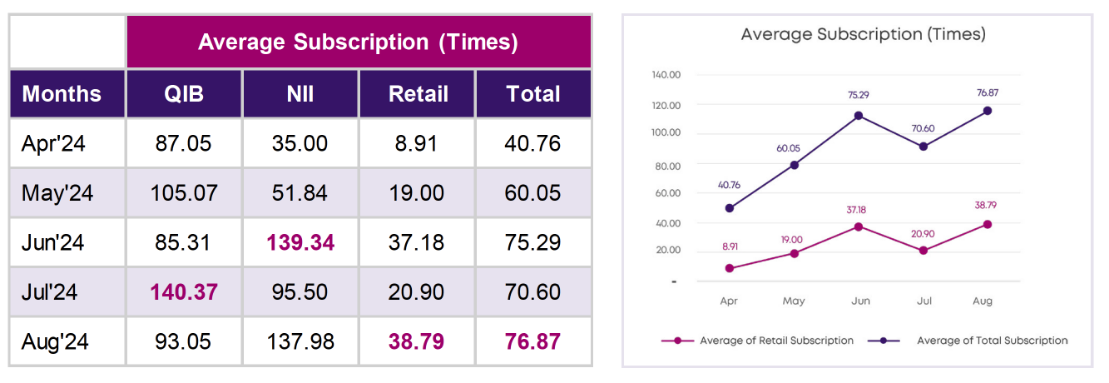Select the Aug total point labeled 76.87

click(x=987, y=111)
